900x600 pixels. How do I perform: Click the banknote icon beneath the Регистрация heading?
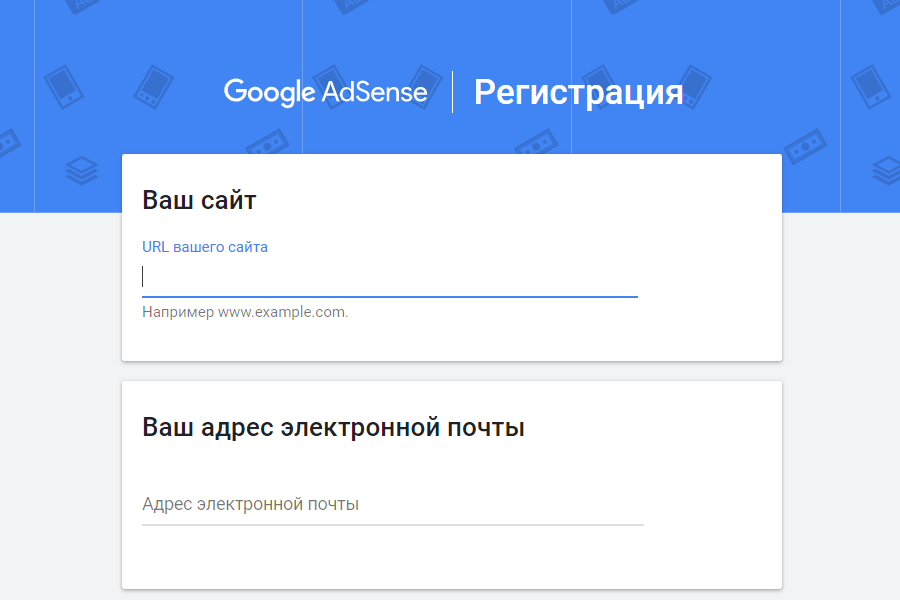pos(537,146)
